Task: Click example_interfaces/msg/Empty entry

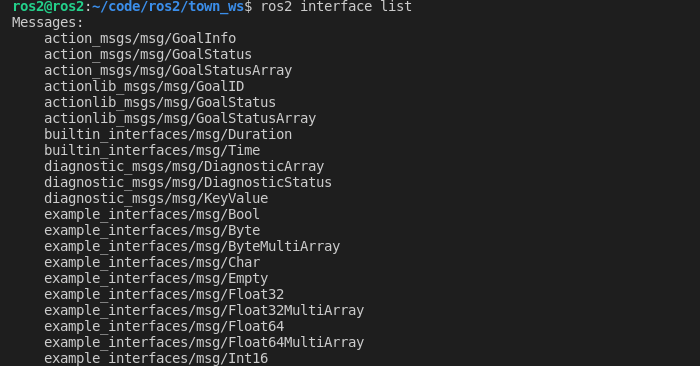Action: pyautogui.click(x=156, y=279)
